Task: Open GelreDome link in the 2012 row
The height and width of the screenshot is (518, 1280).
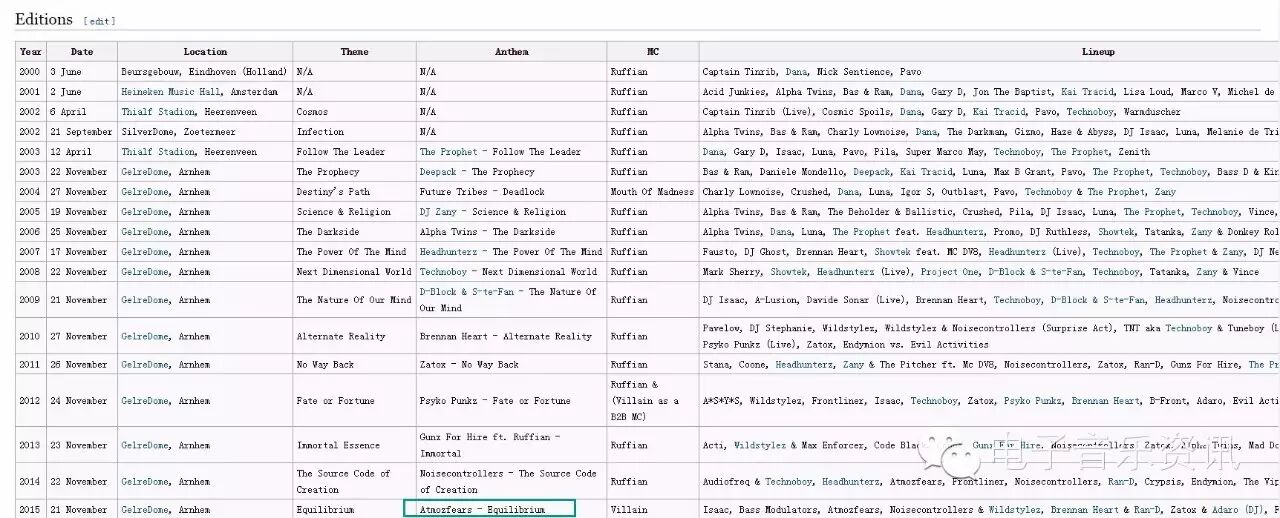Action: 145,401
